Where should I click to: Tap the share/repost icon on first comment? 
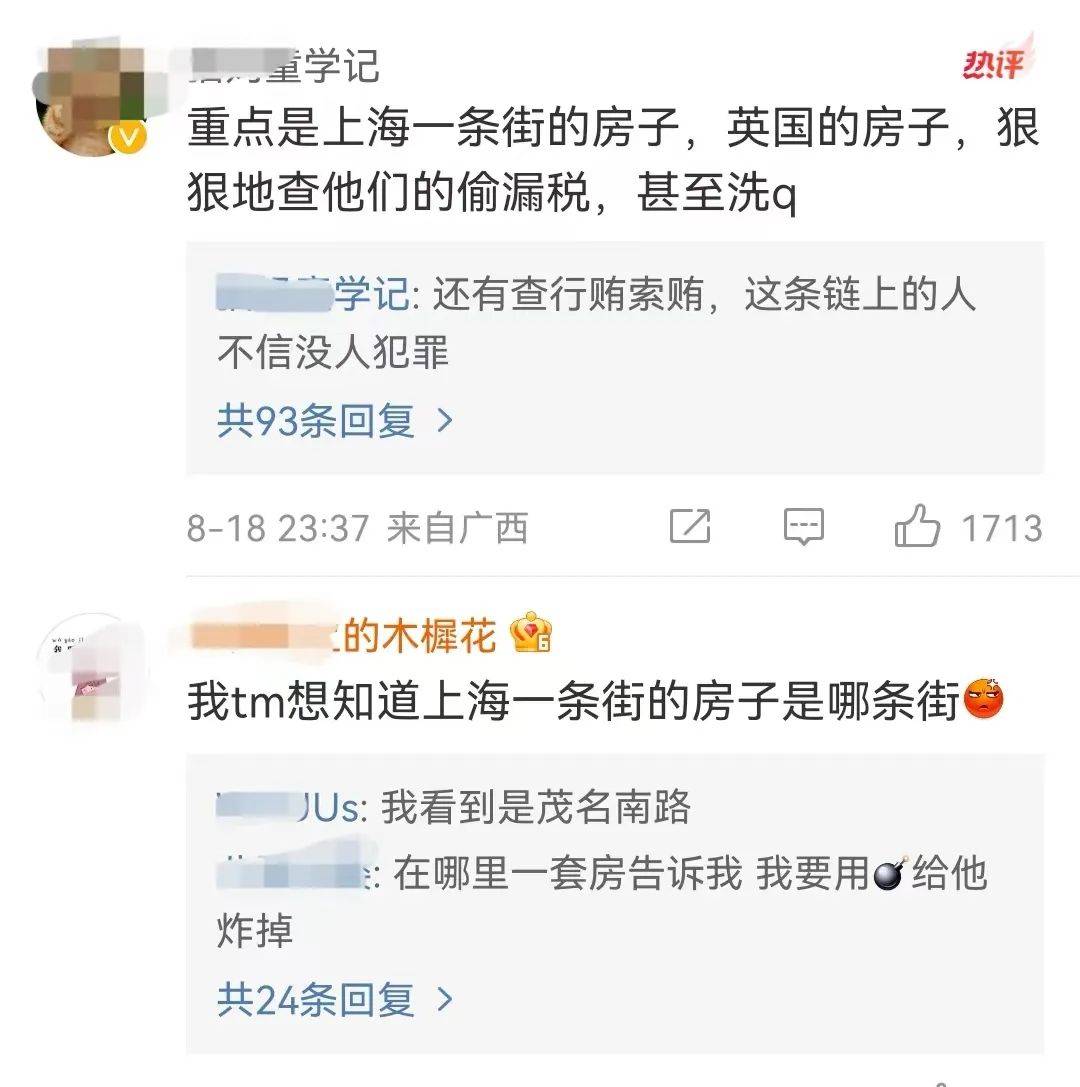point(690,525)
